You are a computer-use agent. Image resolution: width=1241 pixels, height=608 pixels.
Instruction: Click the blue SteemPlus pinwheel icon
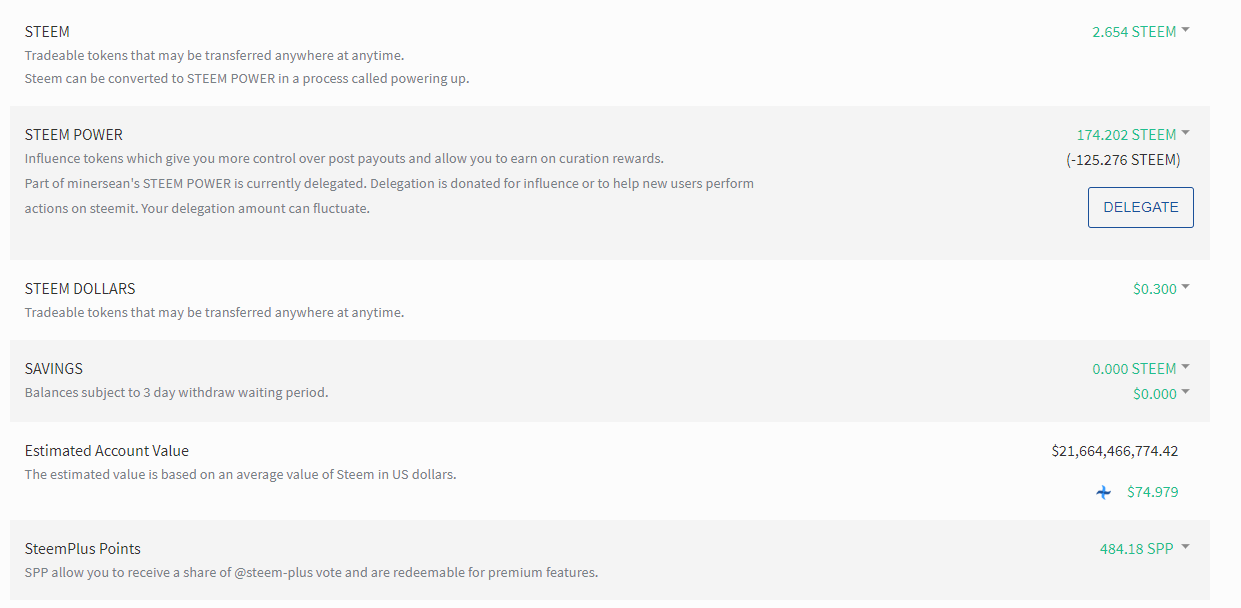click(1103, 492)
